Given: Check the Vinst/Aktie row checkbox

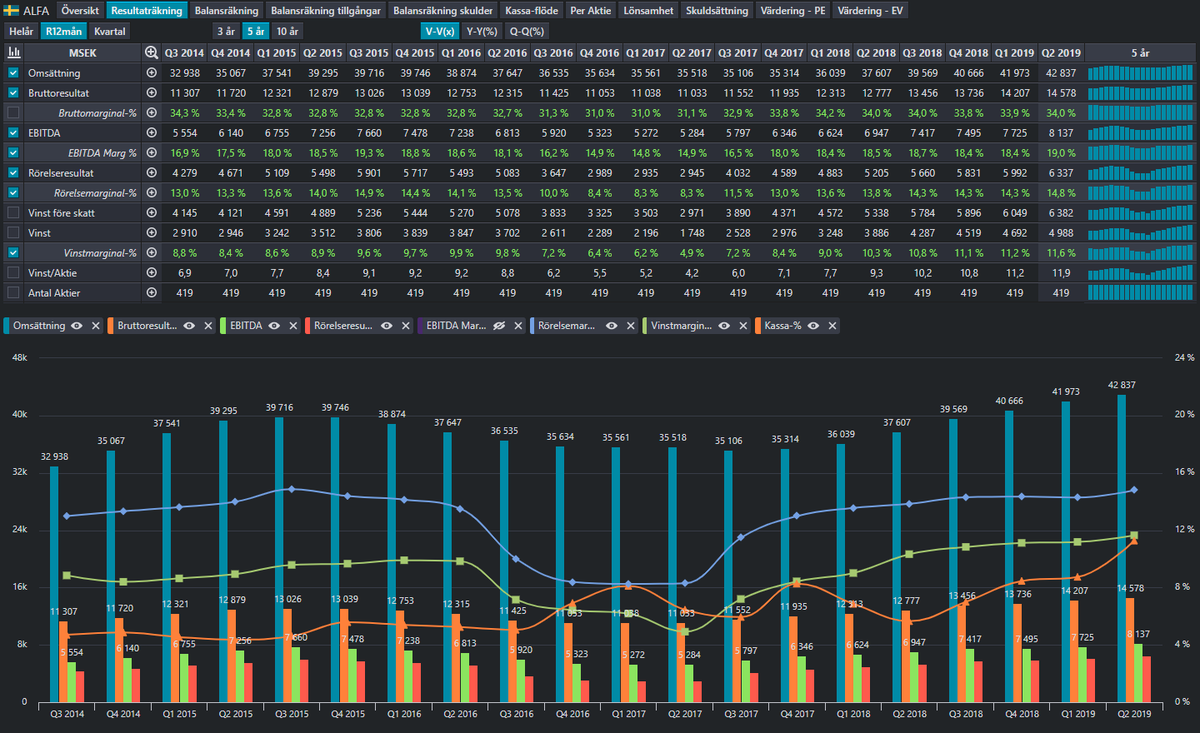Looking at the screenshot, I should point(13,273).
